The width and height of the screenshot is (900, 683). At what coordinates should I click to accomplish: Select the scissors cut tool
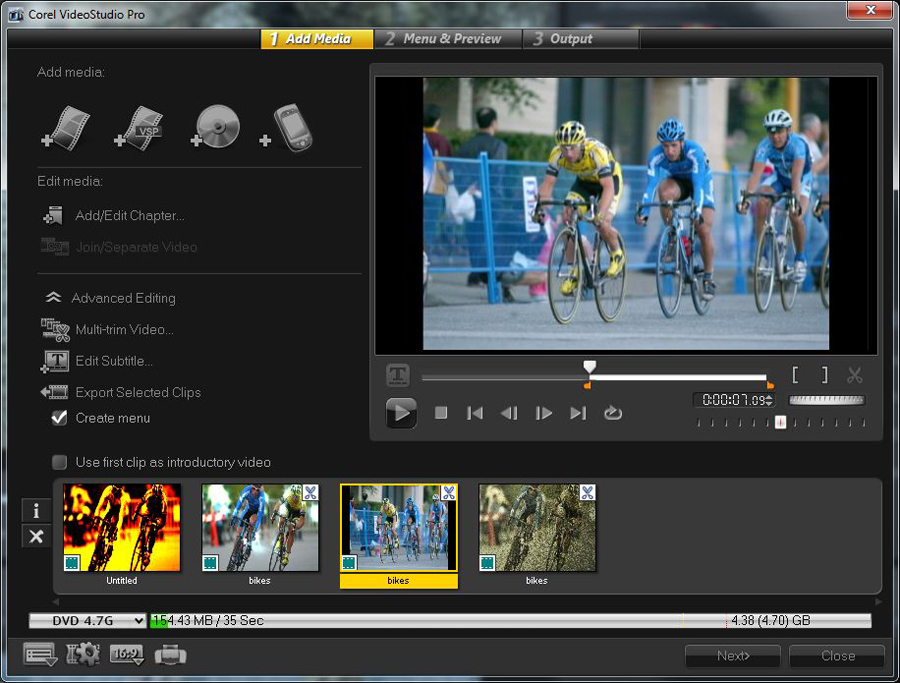(854, 375)
